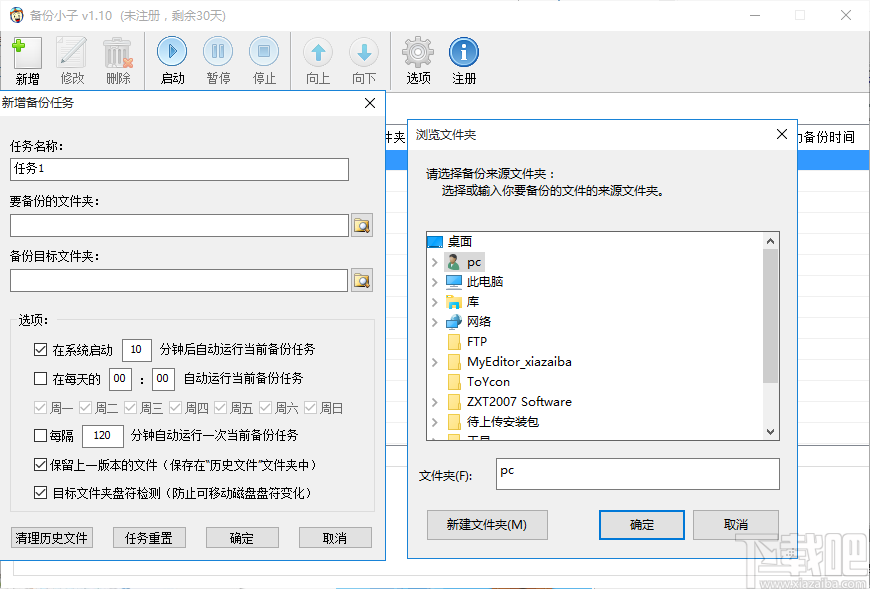This screenshot has width=870, height=589.
Task: Cancel the 浏览文件夹 dialog
Action: [736, 525]
